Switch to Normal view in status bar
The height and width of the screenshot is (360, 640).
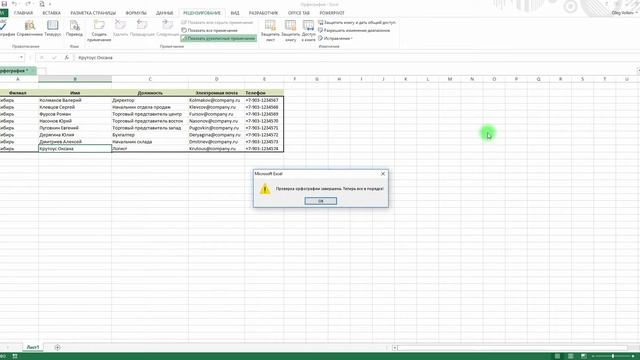(x=557, y=356)
